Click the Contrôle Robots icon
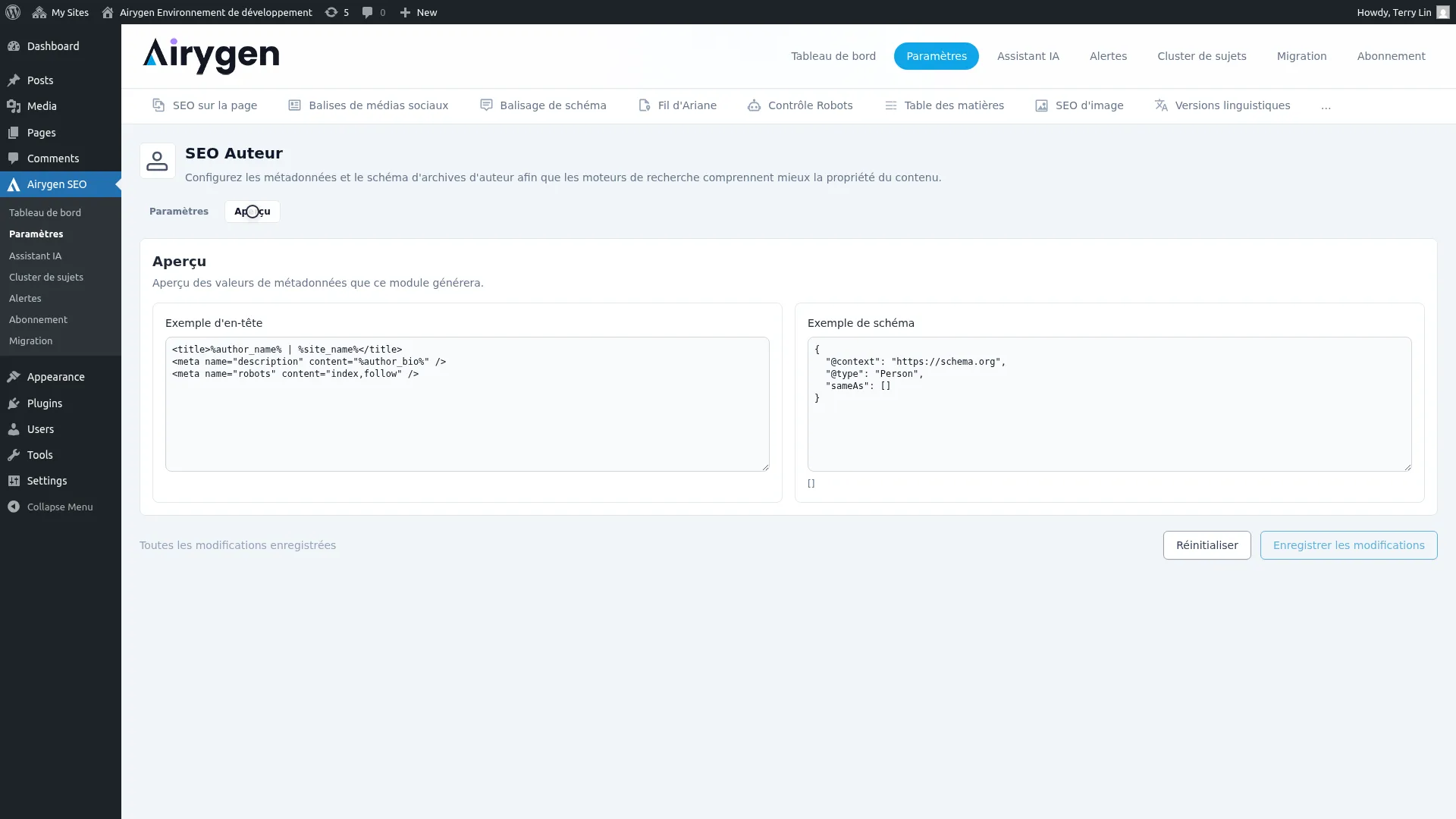Viewport: 1456px width, 819px height. coord(754,105)
